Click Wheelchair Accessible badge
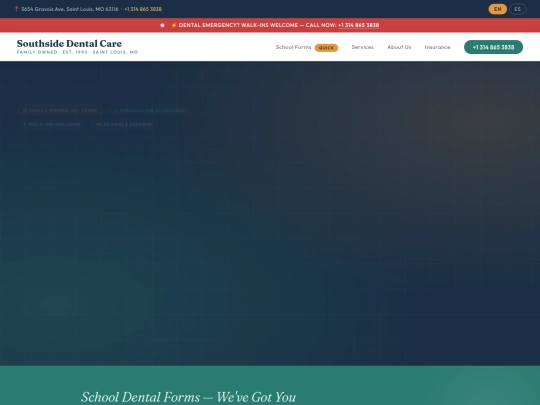 pyautogui.click(x=149, y=111)
